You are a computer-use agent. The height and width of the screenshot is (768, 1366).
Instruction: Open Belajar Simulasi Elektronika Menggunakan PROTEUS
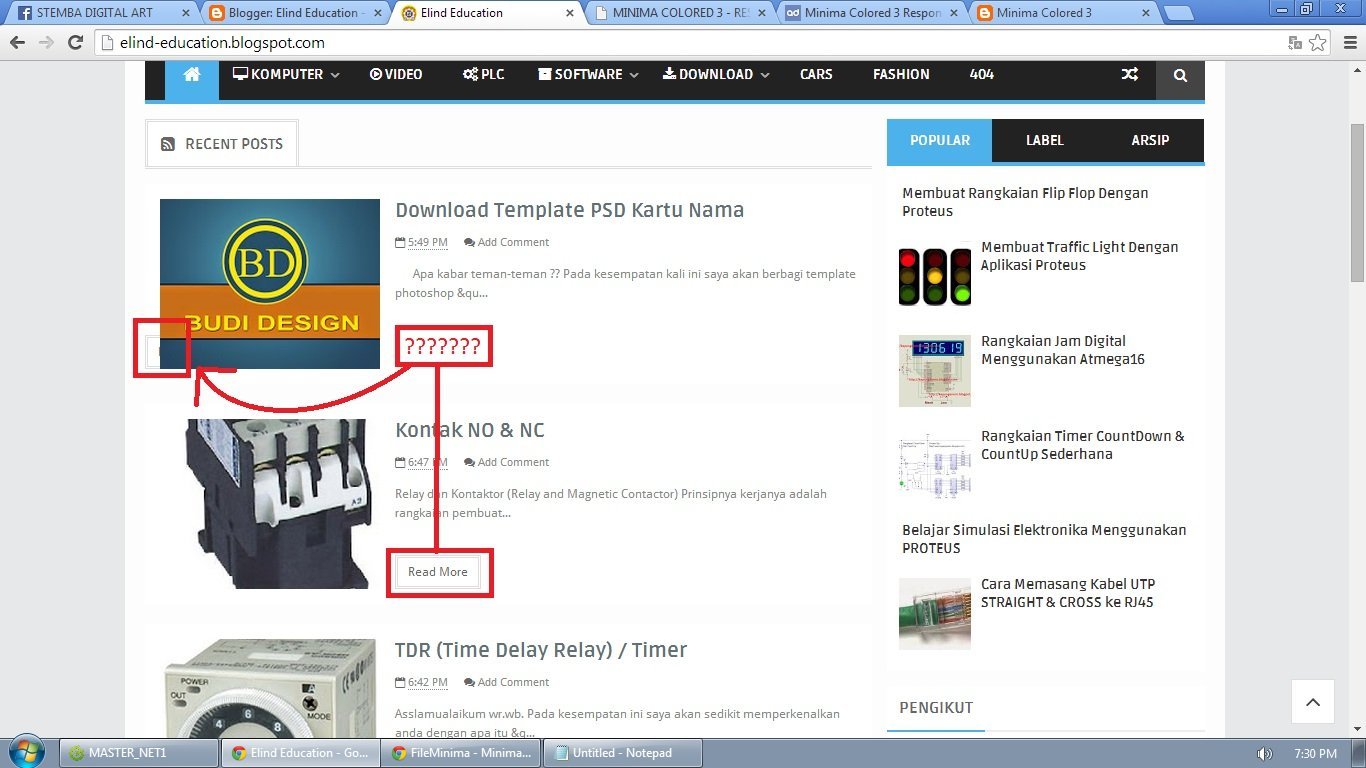click(x=1044, y=539)
